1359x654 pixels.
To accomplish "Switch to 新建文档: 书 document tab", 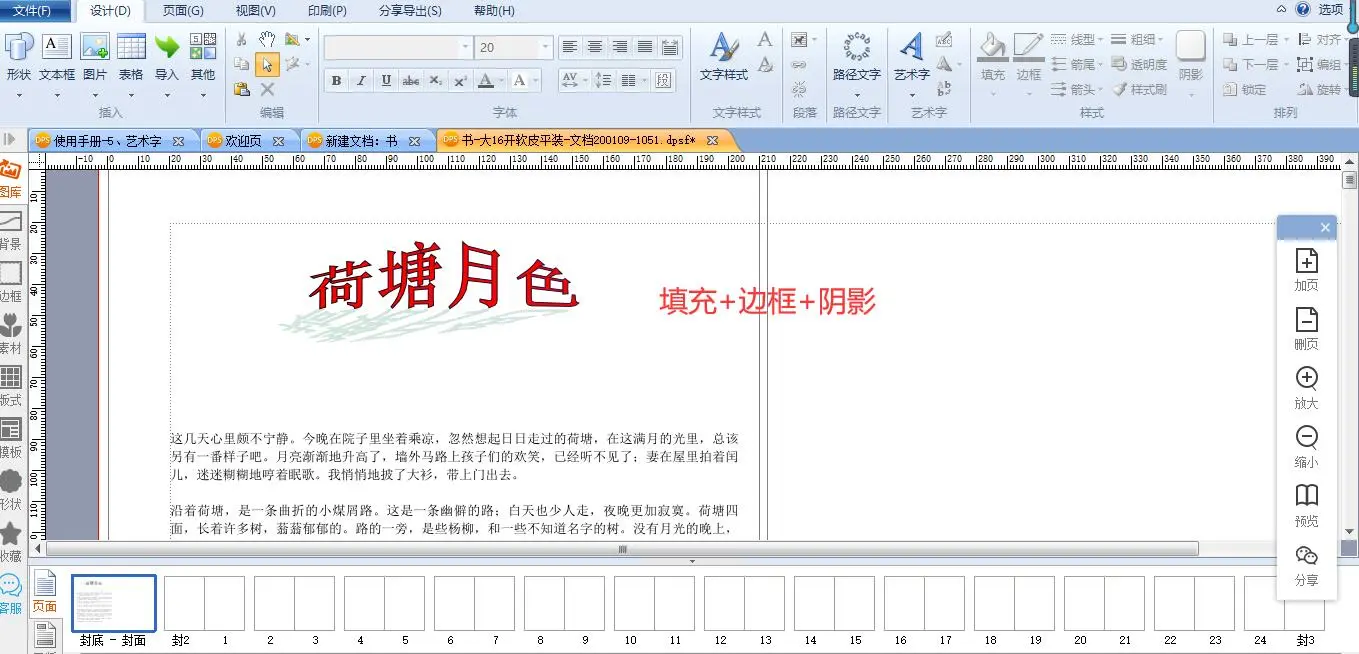I will (362, 141).
